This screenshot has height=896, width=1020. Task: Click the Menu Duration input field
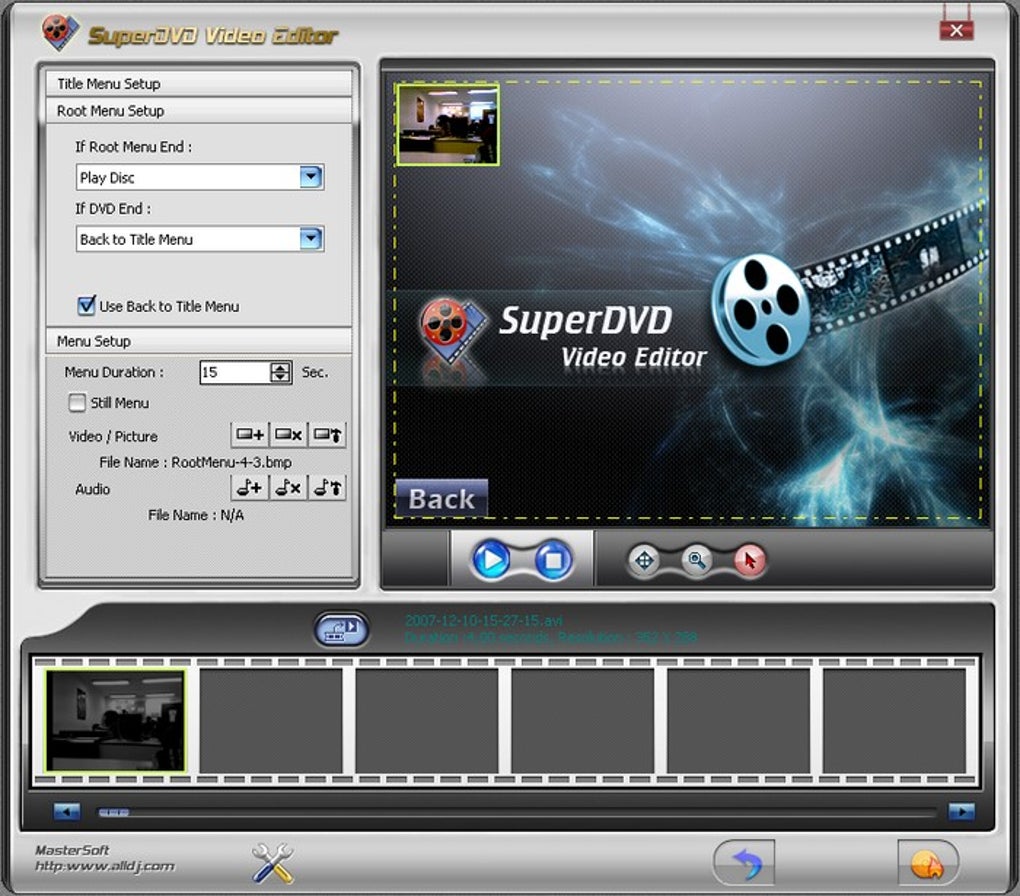[x=235, y=372]
